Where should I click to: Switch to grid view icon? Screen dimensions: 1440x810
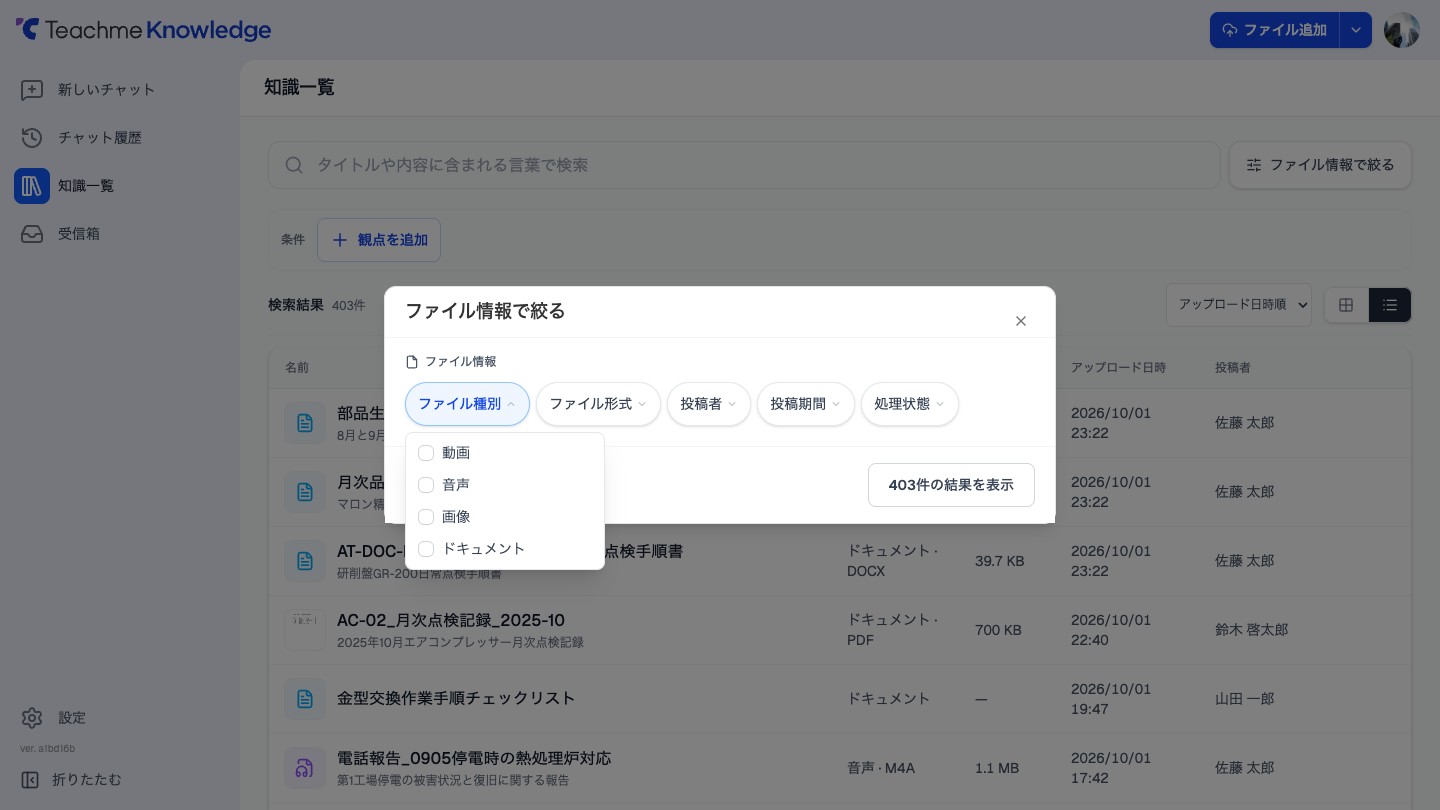coord(1346,305)
